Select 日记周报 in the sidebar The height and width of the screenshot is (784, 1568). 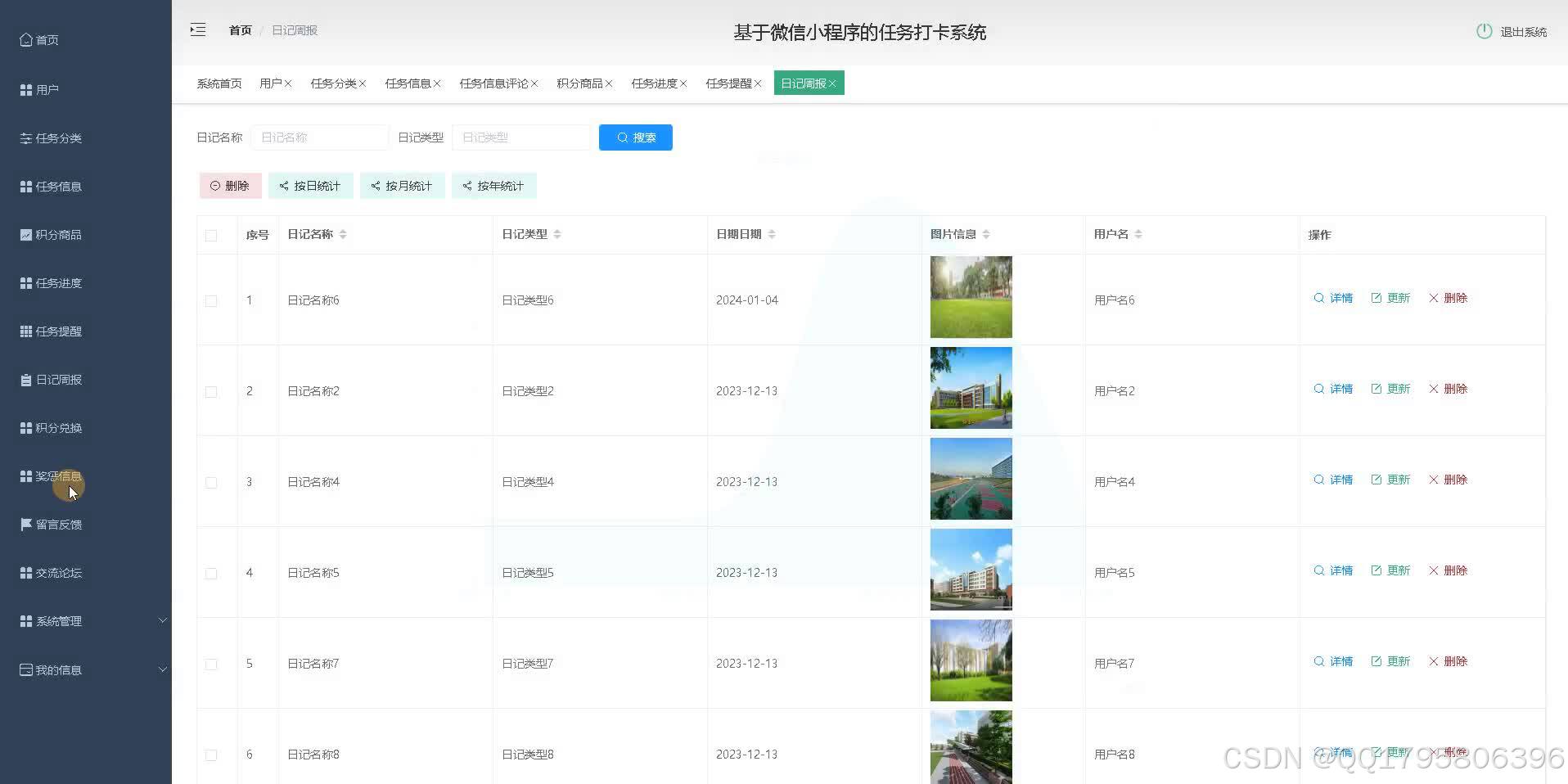click(x=51, y=380)
